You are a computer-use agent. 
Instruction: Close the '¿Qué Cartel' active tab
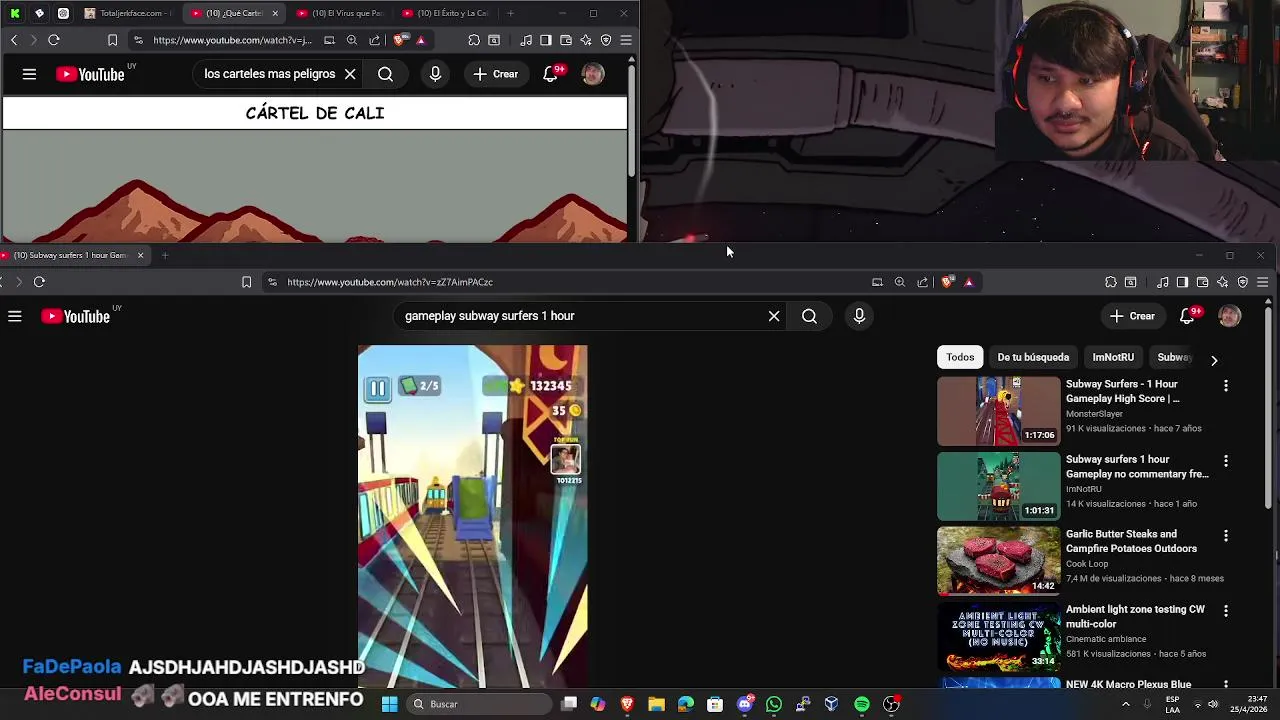(275, 13)
